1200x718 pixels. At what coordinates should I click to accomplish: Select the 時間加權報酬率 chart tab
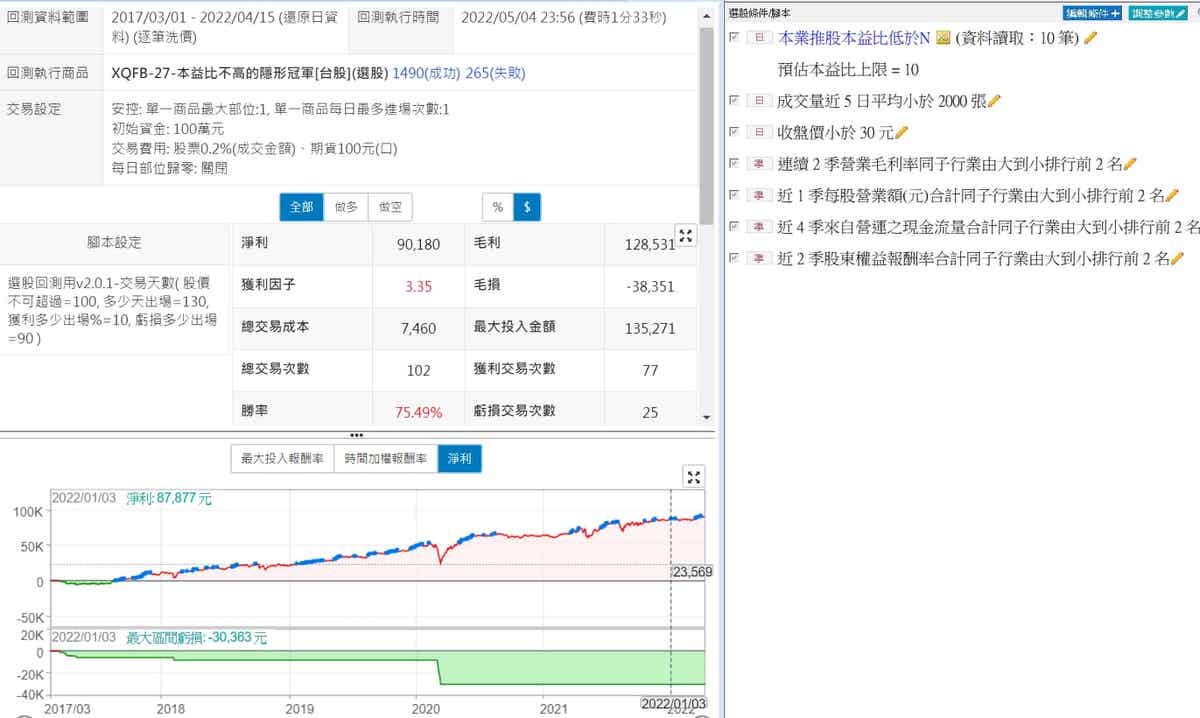pyautogui.click(x=387, y=459)
